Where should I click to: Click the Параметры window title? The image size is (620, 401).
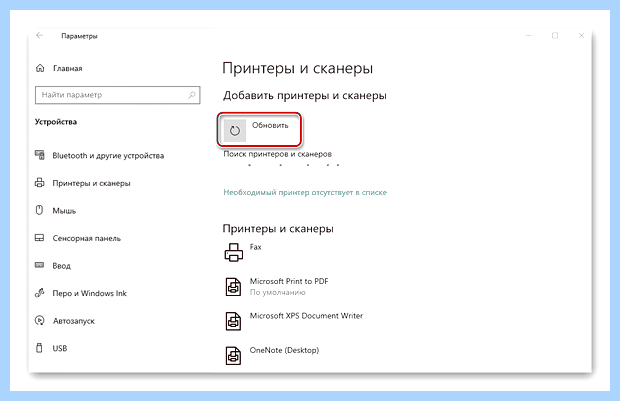point(79,36)
